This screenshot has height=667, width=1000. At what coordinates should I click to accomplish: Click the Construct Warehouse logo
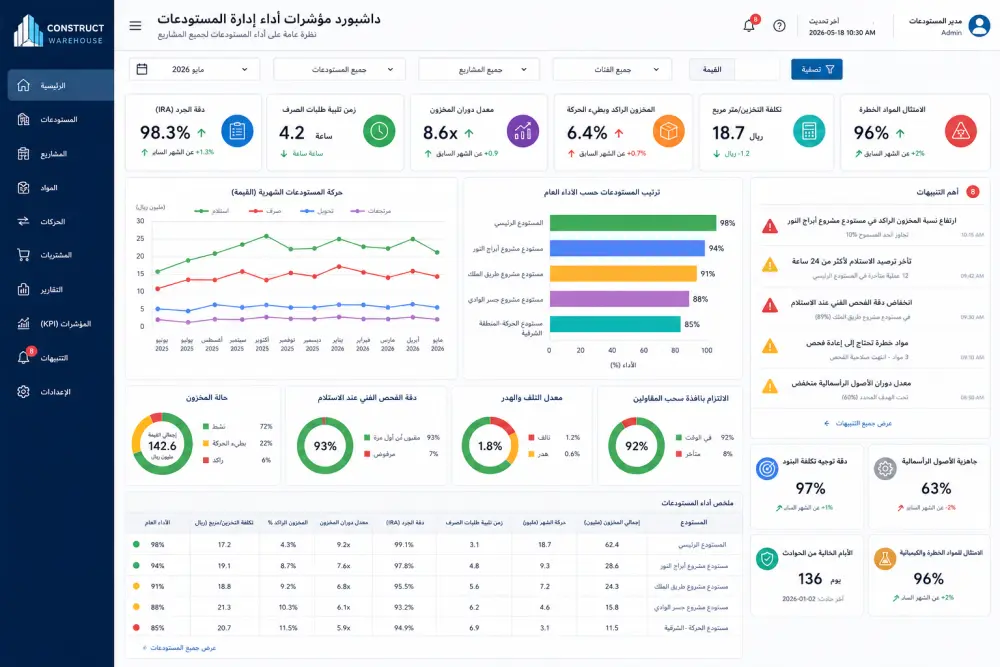click(x=59, y=31)
